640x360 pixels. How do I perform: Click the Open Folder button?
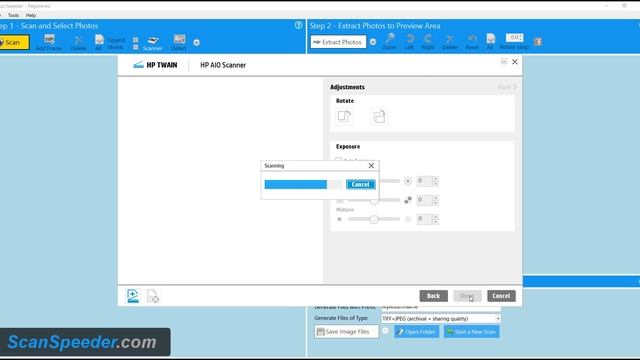(x=416, y=332)
